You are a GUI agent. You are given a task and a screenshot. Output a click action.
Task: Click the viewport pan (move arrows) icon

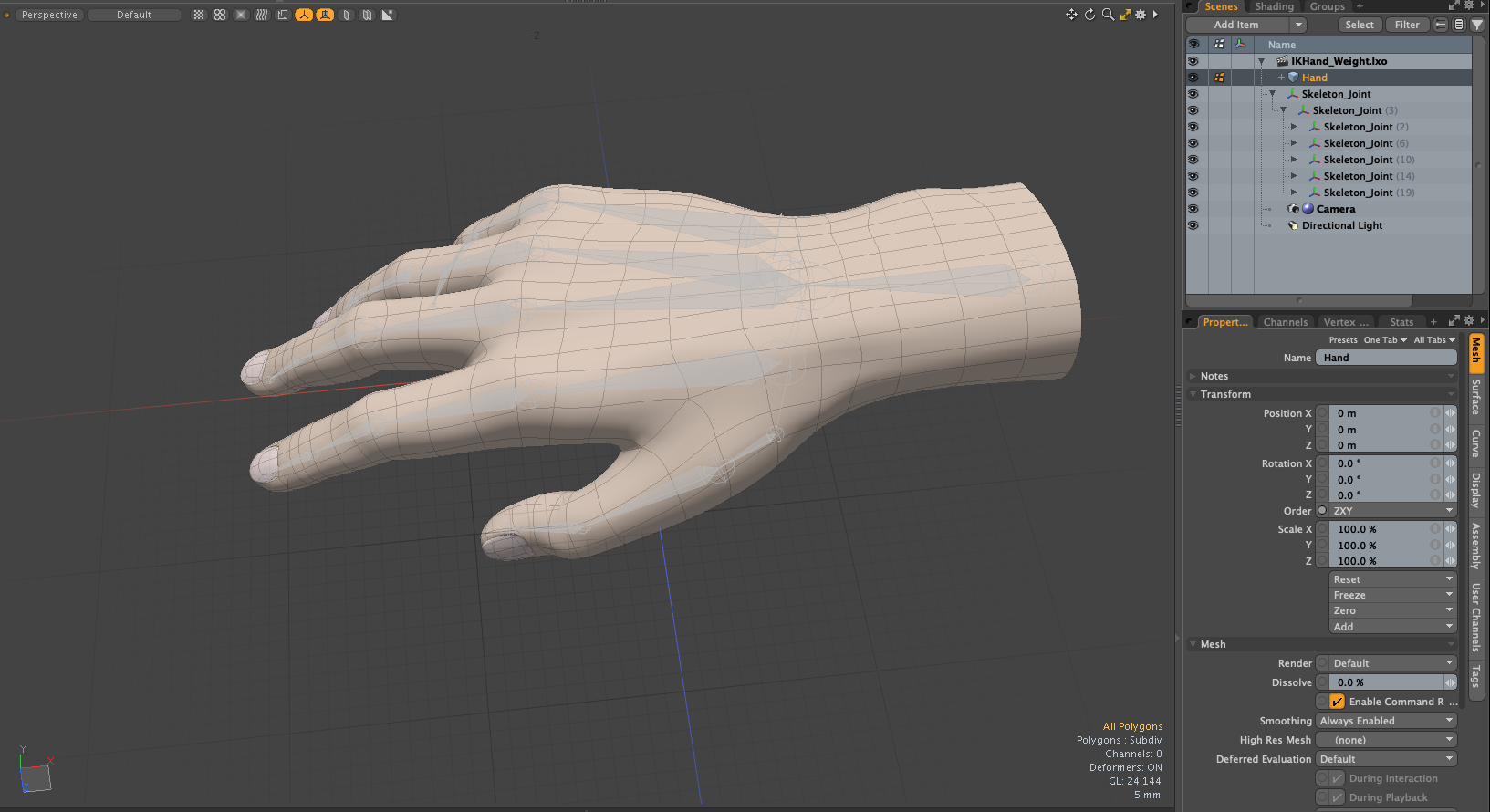1071,15
